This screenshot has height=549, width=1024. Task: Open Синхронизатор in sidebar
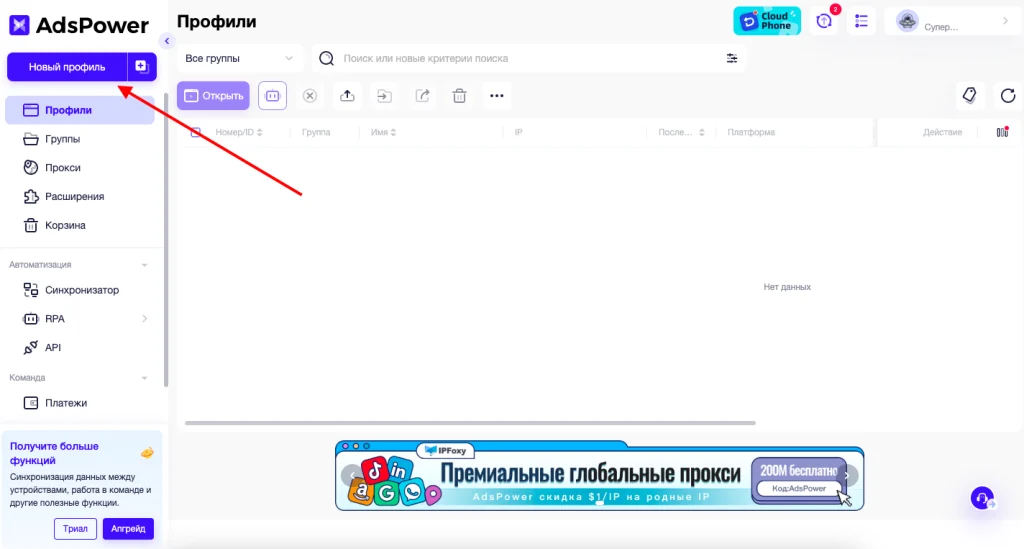(x=80, y=290)
